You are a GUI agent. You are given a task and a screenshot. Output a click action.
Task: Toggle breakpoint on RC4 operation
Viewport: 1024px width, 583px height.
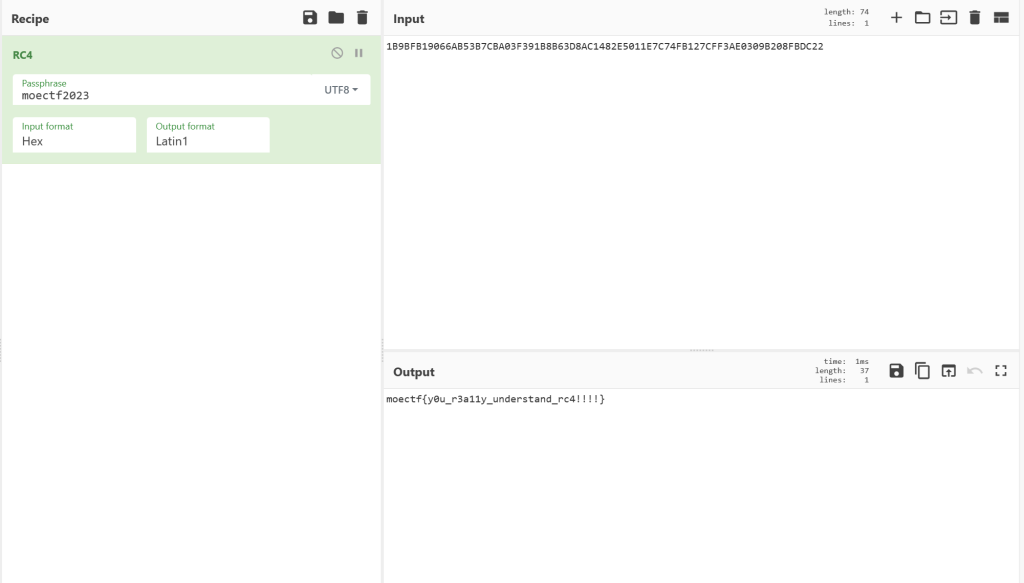[x=359, y=53]
